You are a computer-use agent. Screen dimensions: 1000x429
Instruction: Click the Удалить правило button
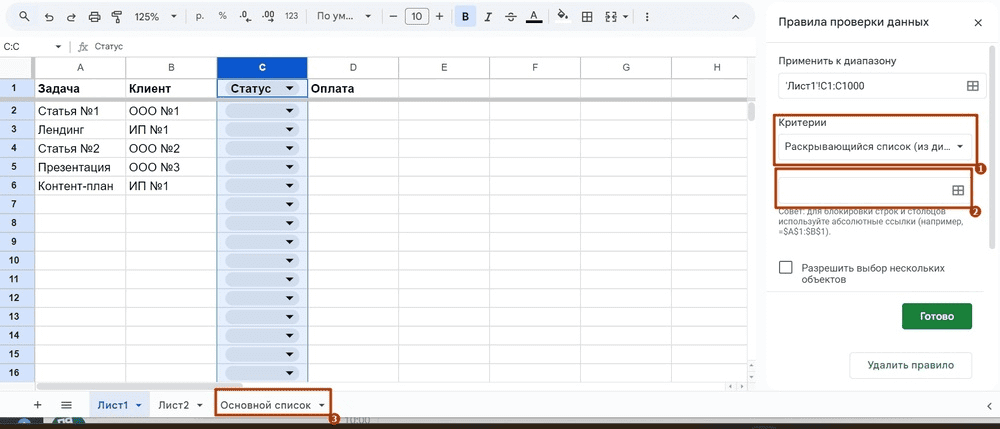click(910, 365)
